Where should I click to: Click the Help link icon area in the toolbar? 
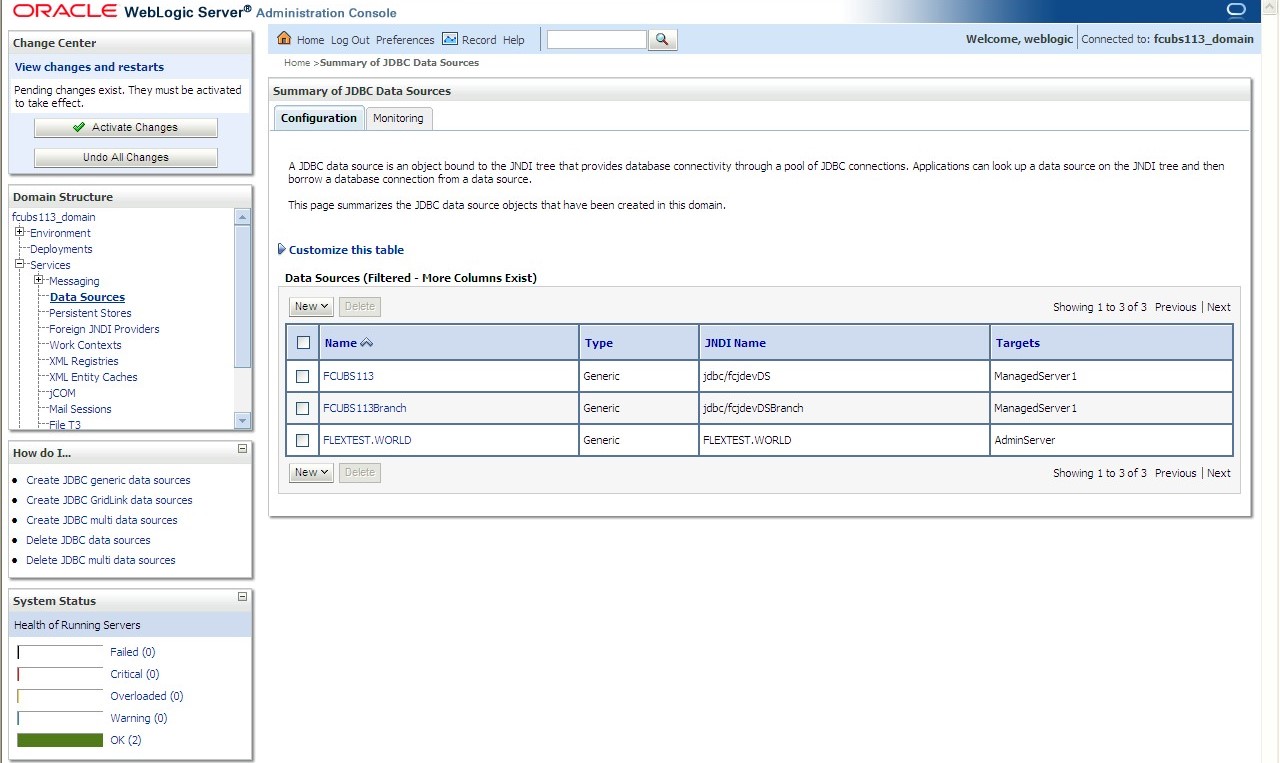click(513, 39)
